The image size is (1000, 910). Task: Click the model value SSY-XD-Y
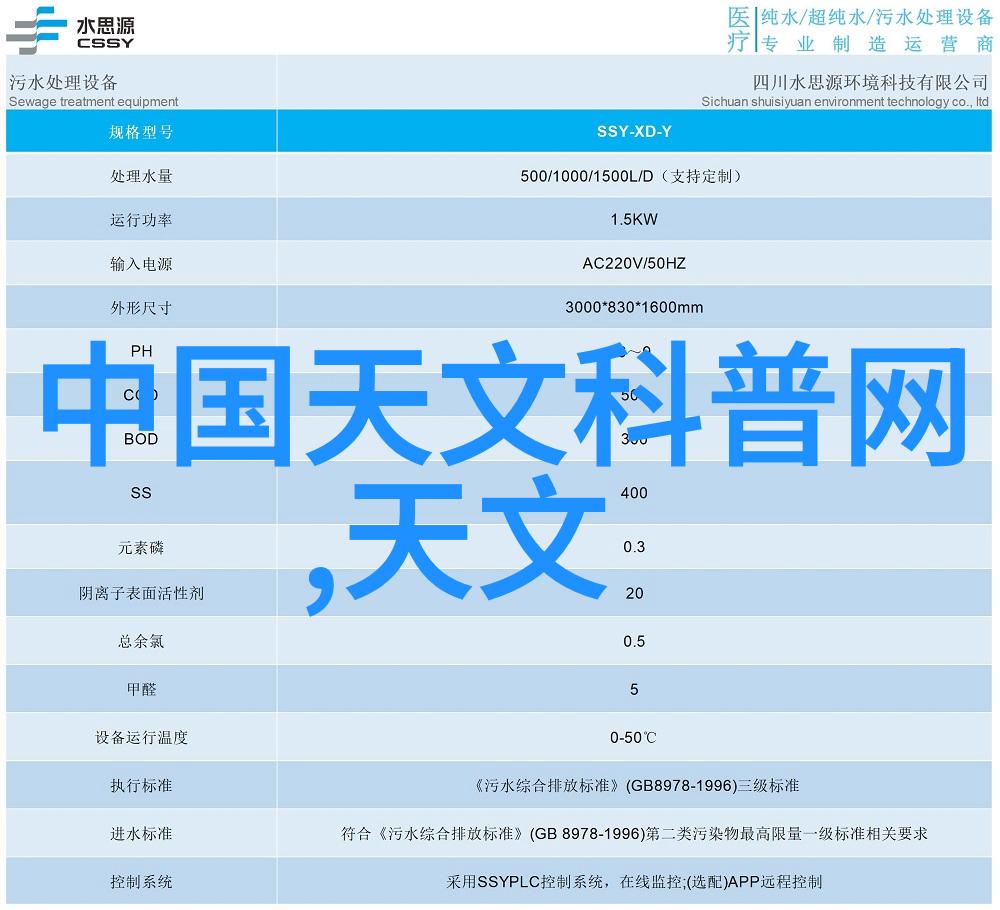(x=634, y=131)
